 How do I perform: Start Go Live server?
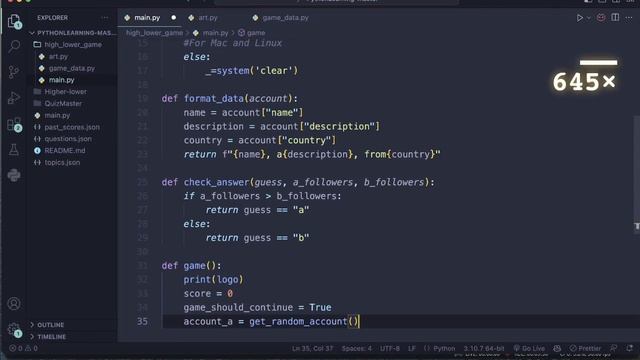pyautogui.click(x=529, y=348)
